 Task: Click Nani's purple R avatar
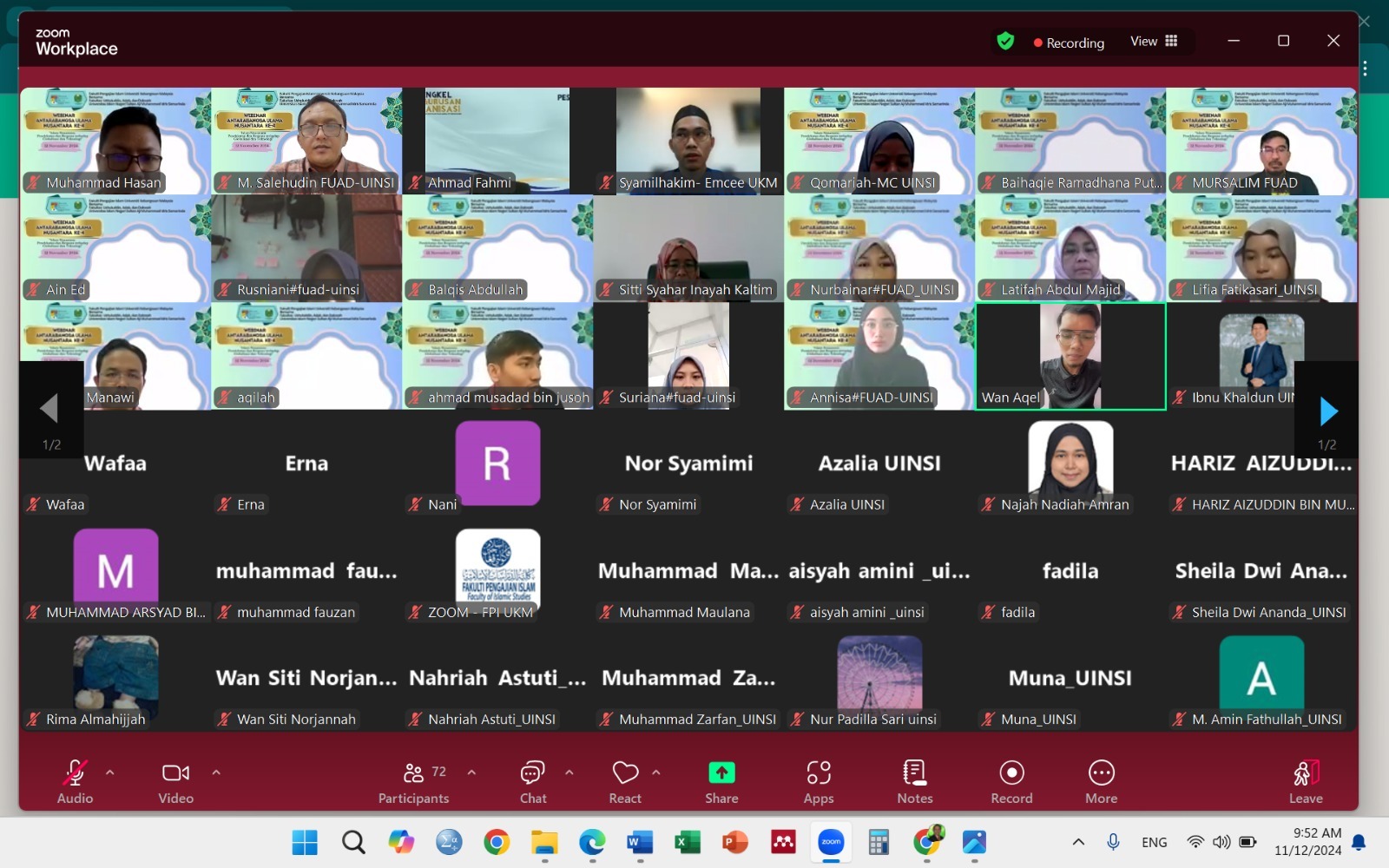click(497, 464)
